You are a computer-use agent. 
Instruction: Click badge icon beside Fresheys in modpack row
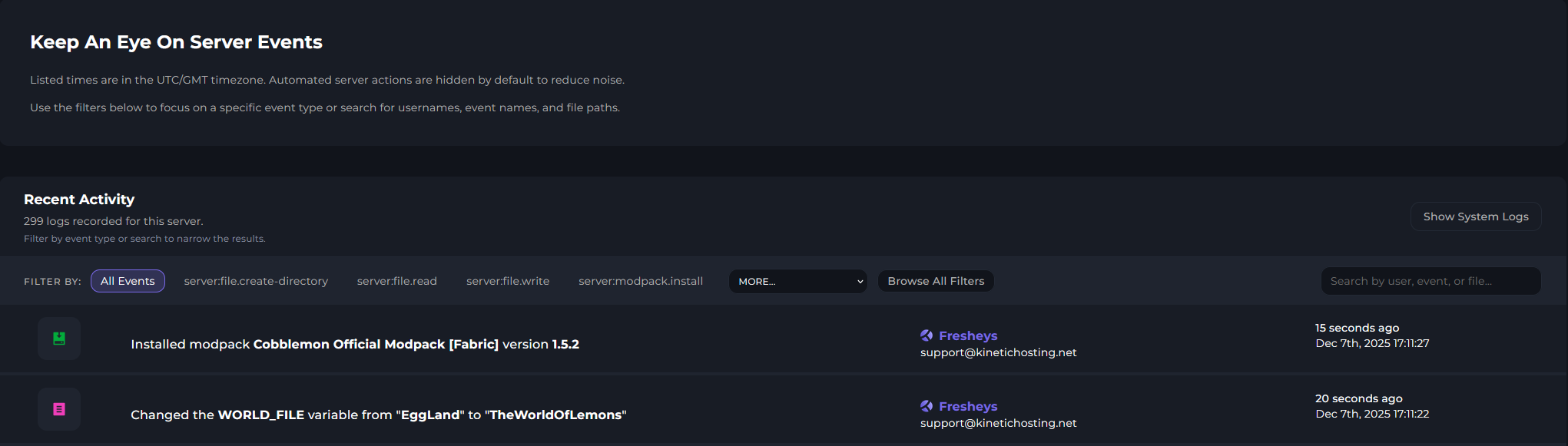[927, 335]
